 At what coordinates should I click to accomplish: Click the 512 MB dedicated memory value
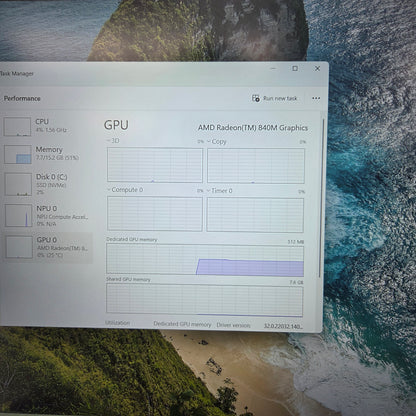pos(296,242)
